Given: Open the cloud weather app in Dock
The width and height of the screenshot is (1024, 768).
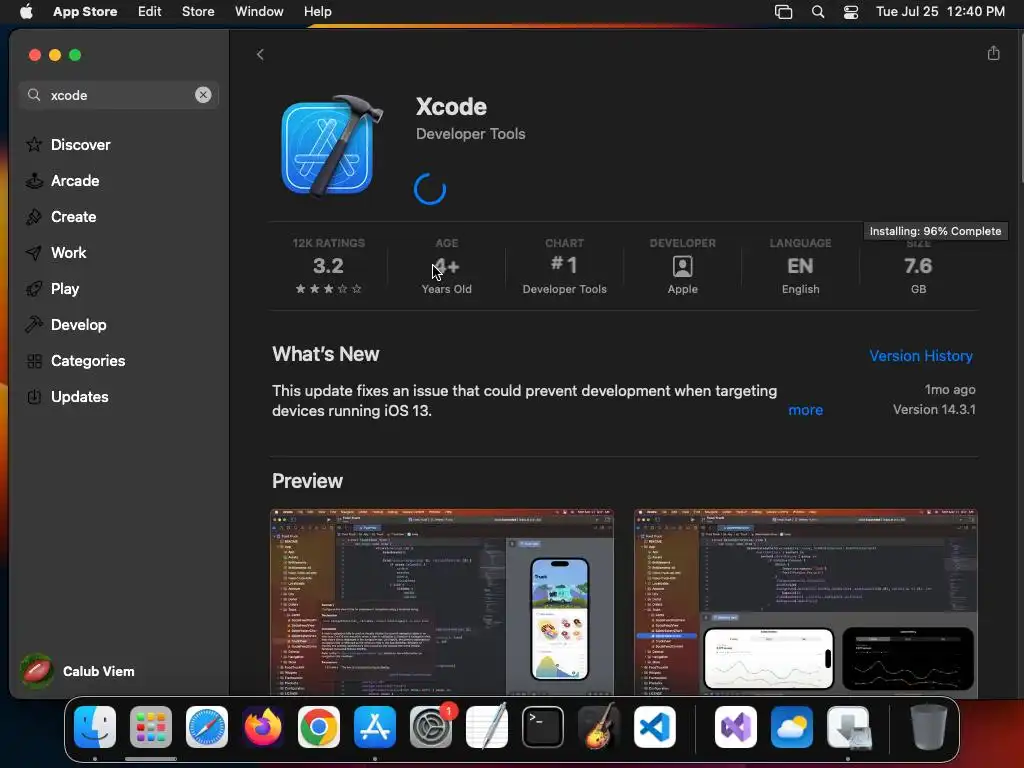Looking at the screenshot, I should pyautogui.click(x=792, y=727).
